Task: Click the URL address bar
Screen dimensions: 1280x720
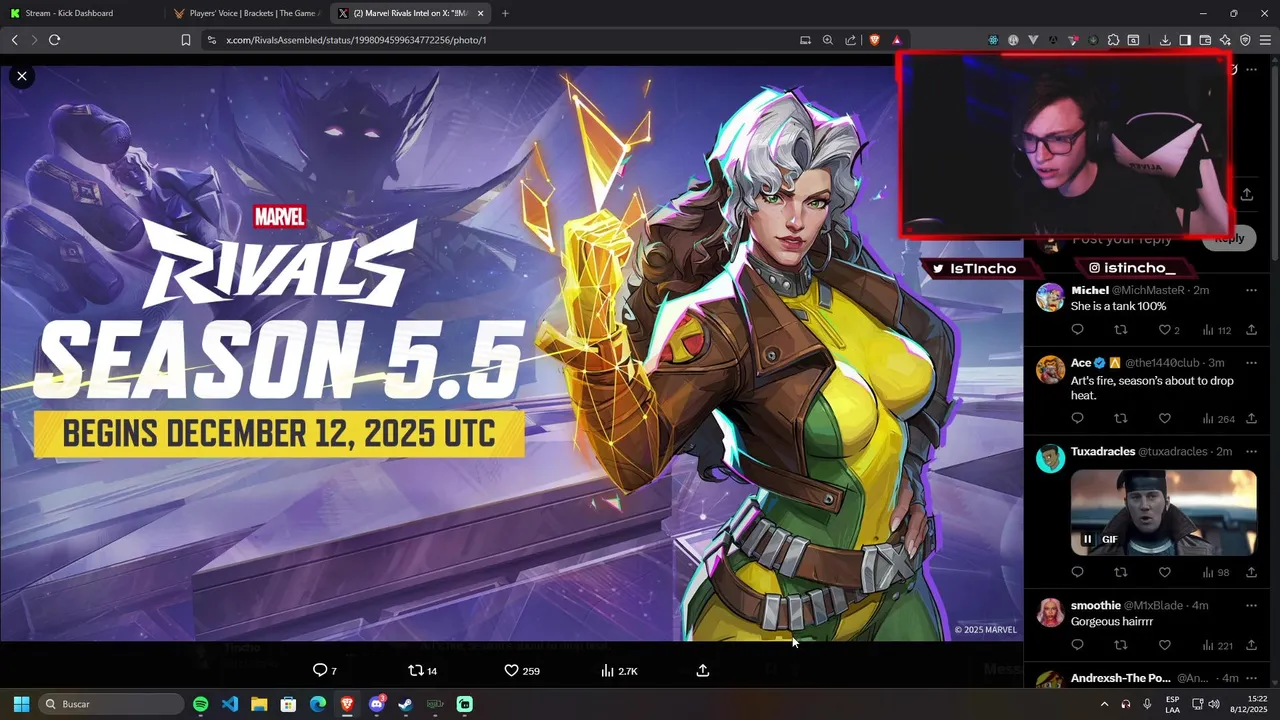Action: 500,40
